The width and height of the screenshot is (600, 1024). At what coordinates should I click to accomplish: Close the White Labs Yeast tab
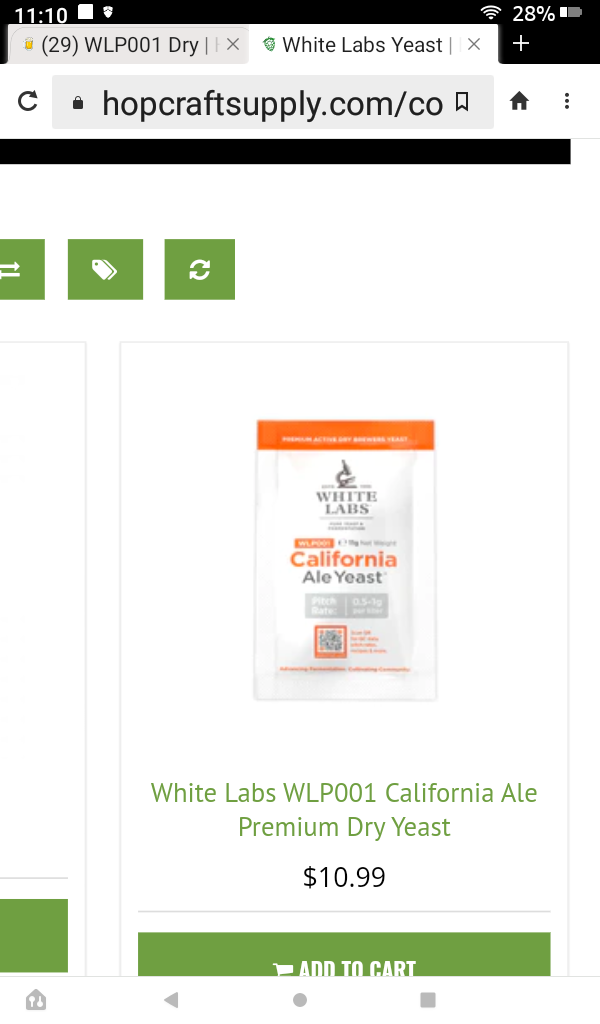click(x=474, y=44)
